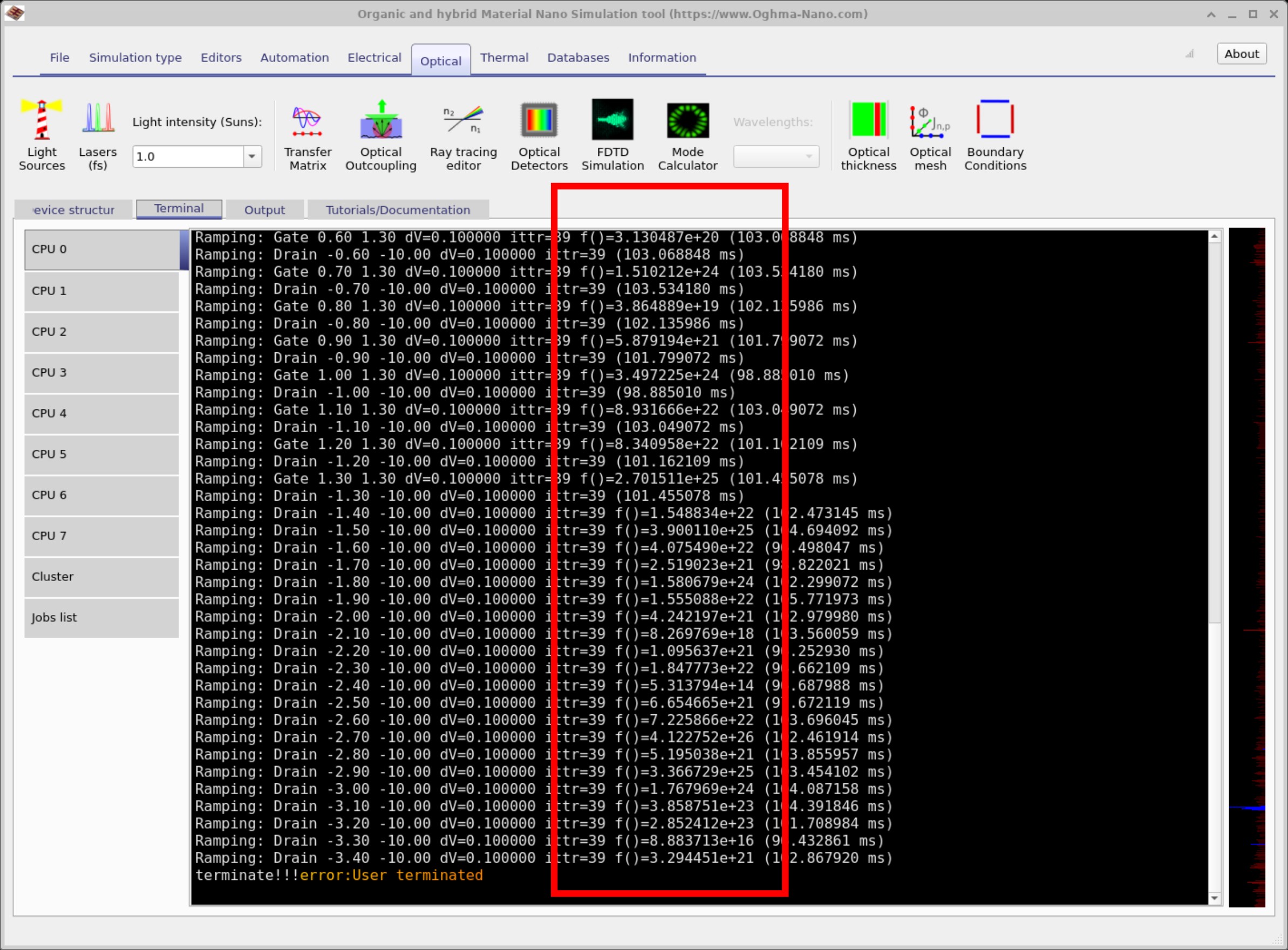Open the Ray tracing editor
Viewport: 1288px width, 950px height.
463,134
